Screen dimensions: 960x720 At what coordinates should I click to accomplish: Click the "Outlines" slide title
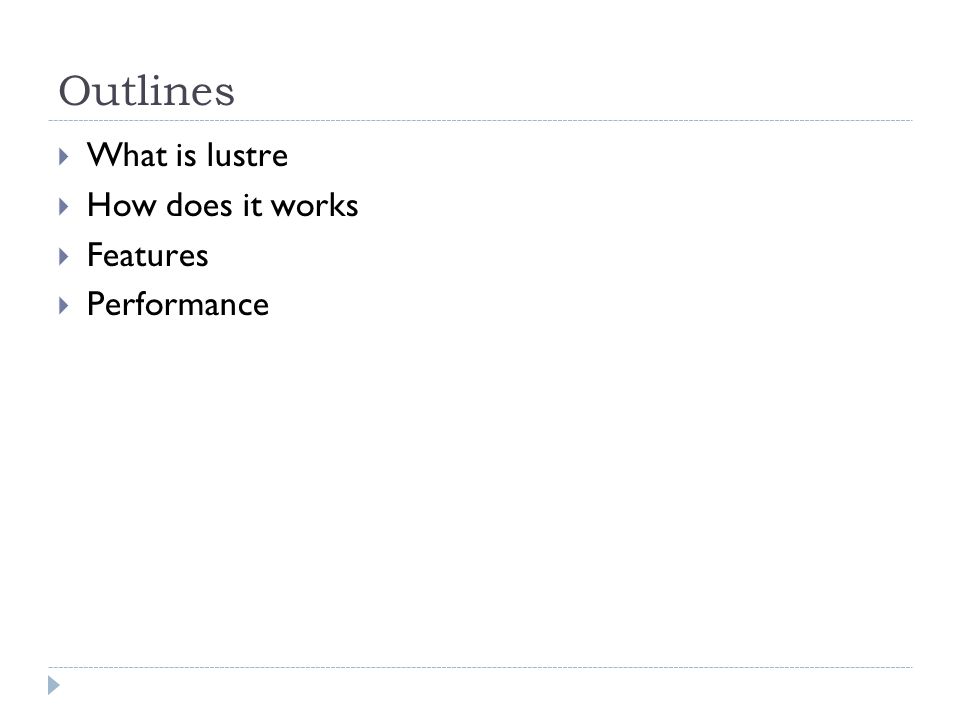(x=146, y=91)
